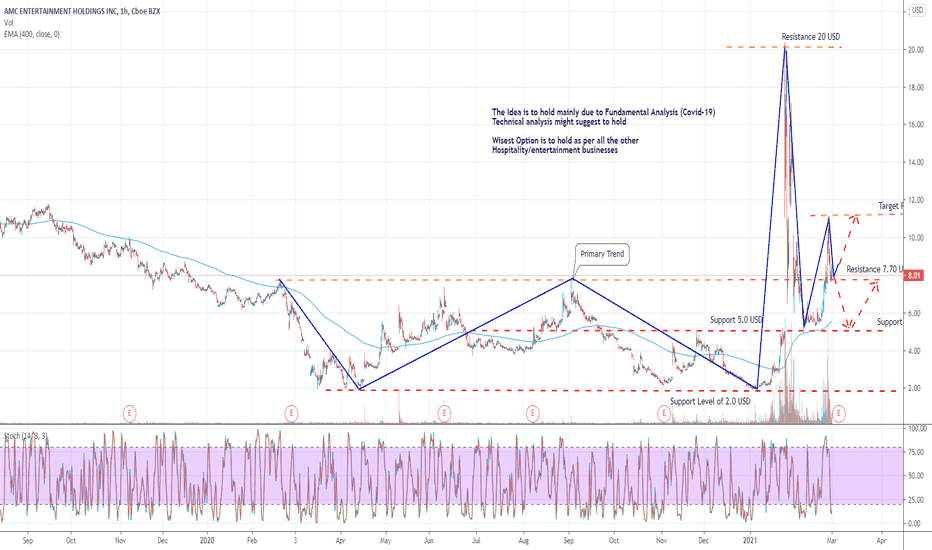Click the Support Level of 2.0 USD label
Viewport: 932px width, 550px height.
(x=710, y=401)
